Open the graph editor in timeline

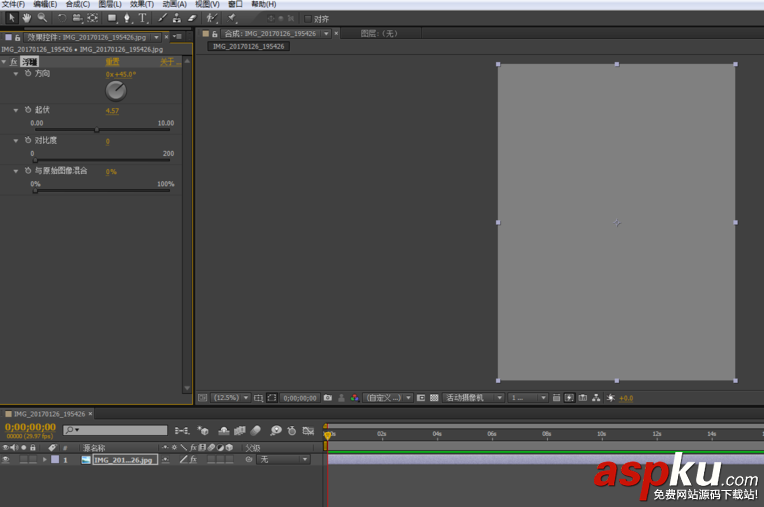point(308,431)
